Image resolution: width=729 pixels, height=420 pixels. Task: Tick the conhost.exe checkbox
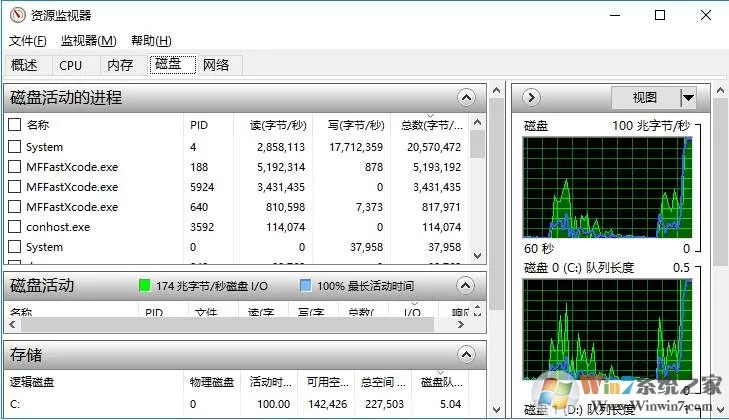[15, 227]
